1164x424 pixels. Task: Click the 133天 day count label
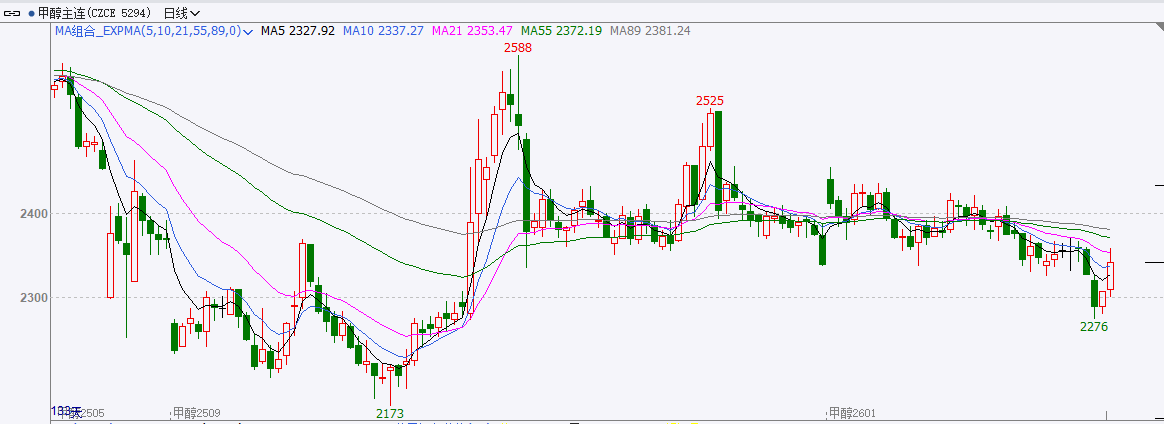pyautogui.click(x=64, y=411)
